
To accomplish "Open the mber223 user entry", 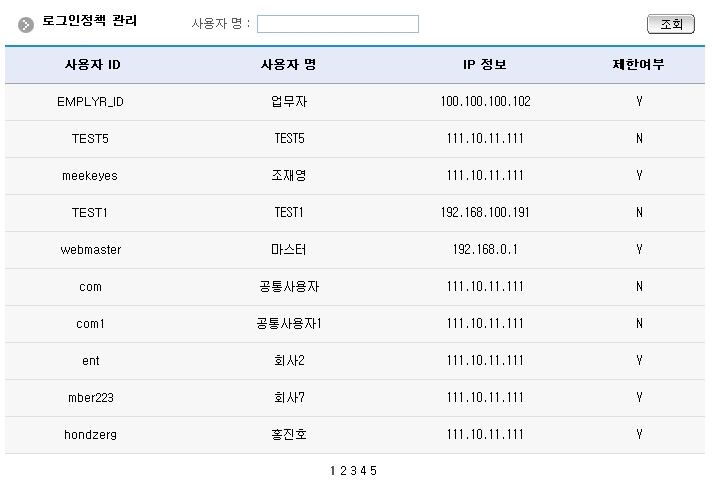I will pos(90,398).
